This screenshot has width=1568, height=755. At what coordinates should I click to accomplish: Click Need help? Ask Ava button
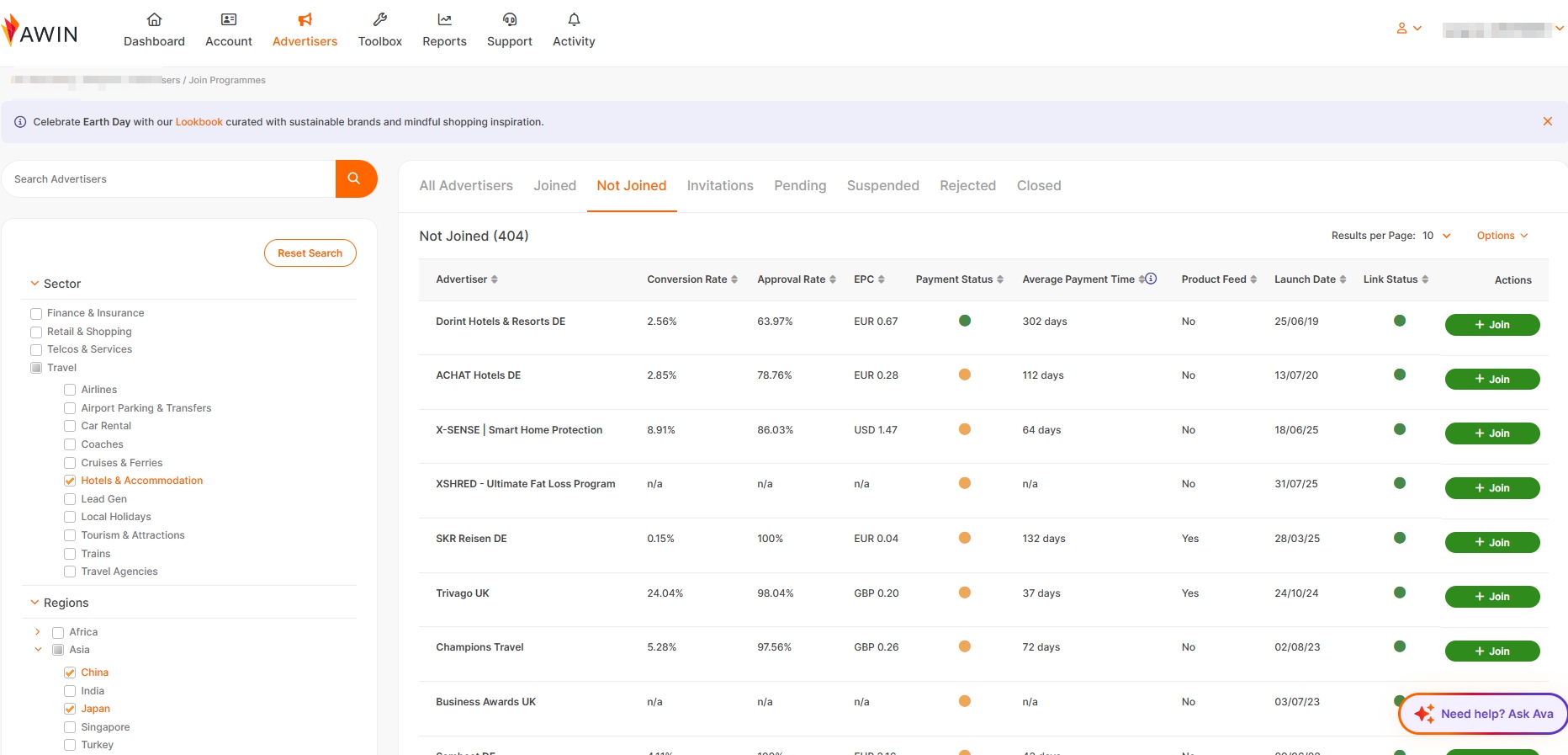[1484, 714]
